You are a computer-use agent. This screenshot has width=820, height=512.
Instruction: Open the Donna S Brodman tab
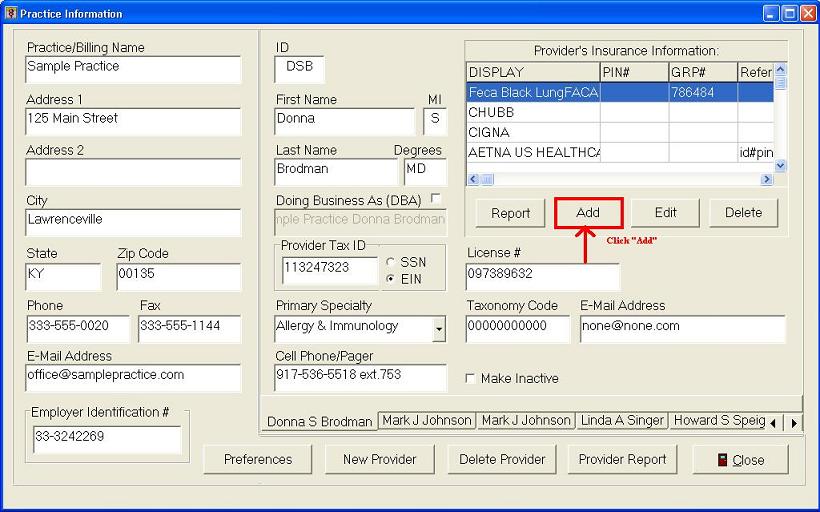point(319,422)
